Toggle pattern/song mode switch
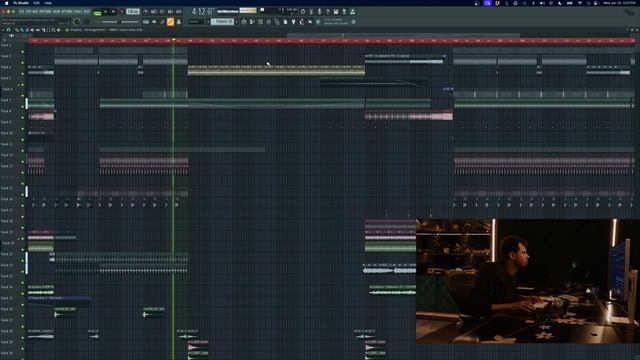The image size is (640, 360). click(97, 12)
